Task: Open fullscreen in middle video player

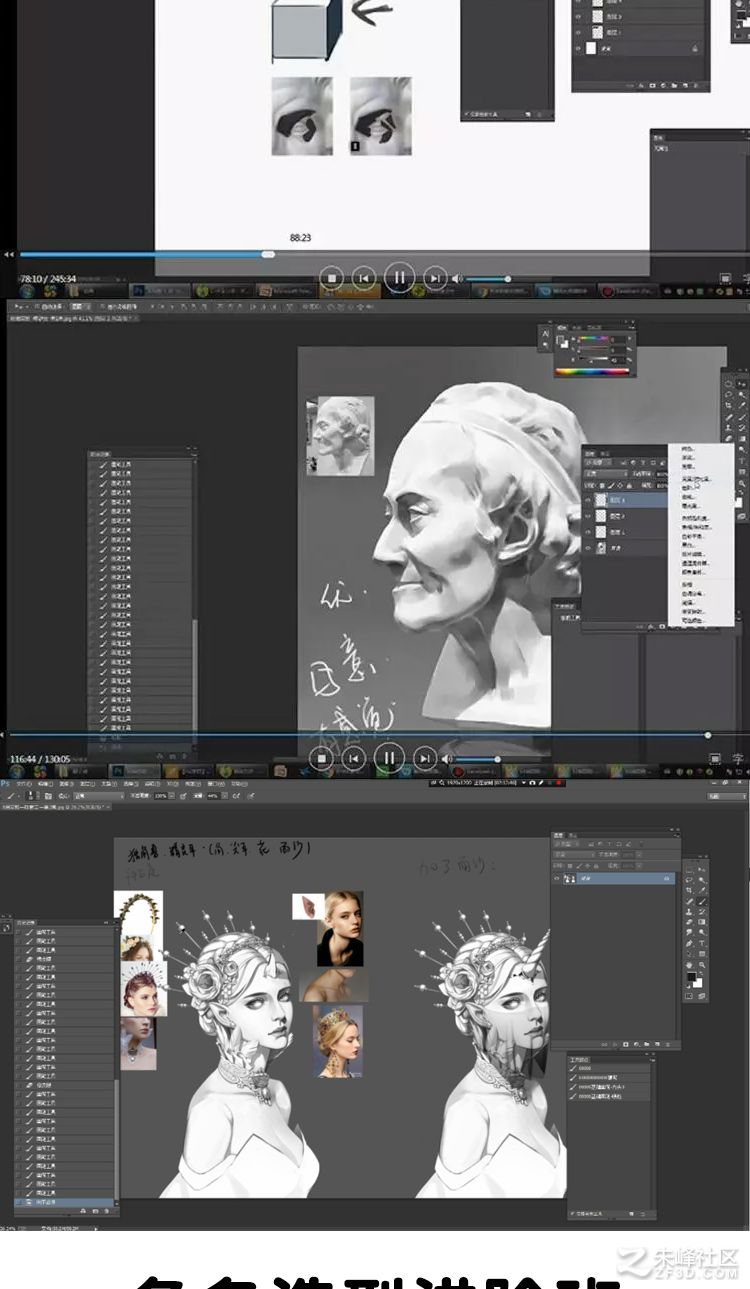Action: pyautogui.click(x=715, y=758)
